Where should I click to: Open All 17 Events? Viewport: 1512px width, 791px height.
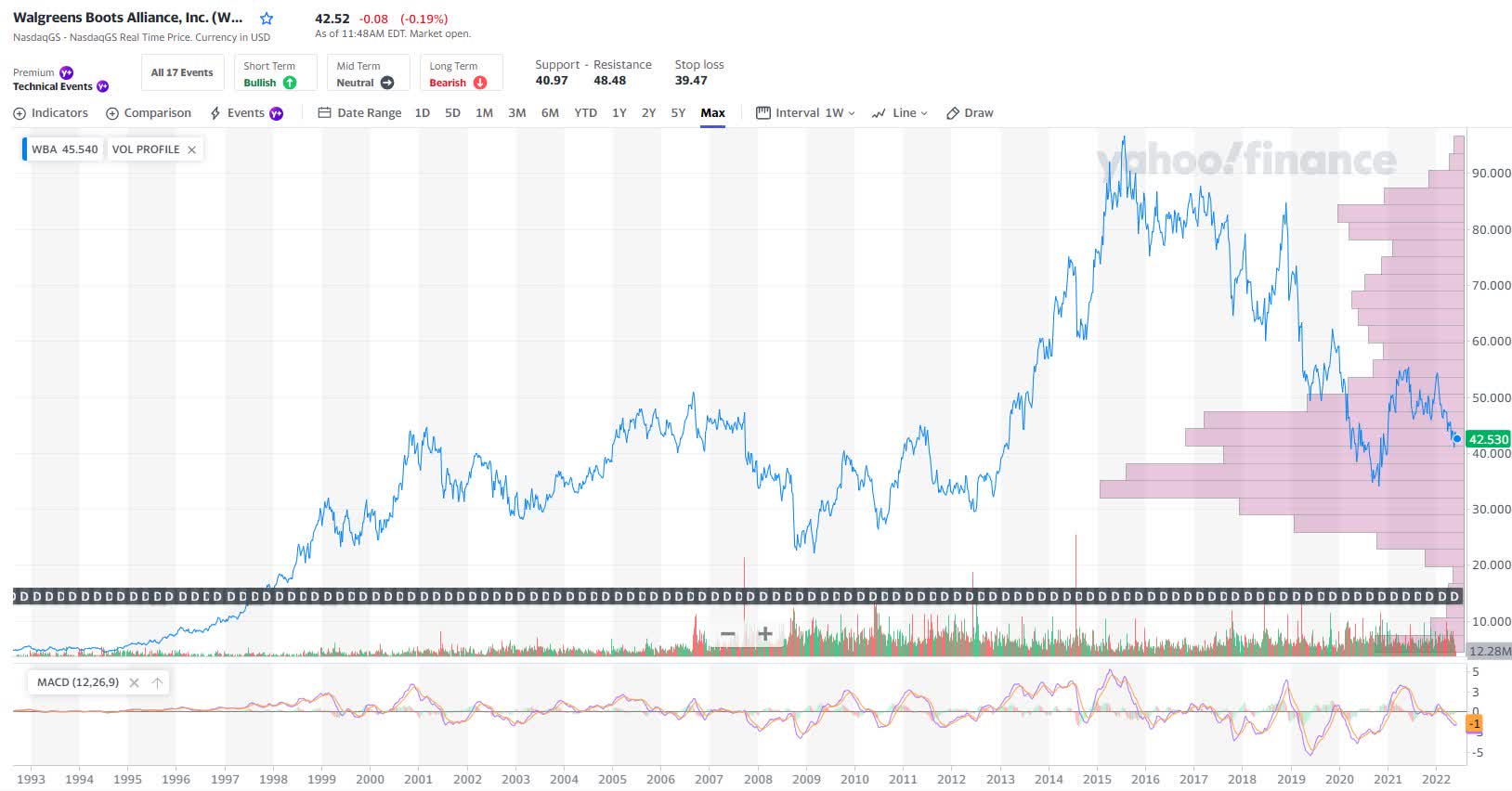(x=182, y=72)
